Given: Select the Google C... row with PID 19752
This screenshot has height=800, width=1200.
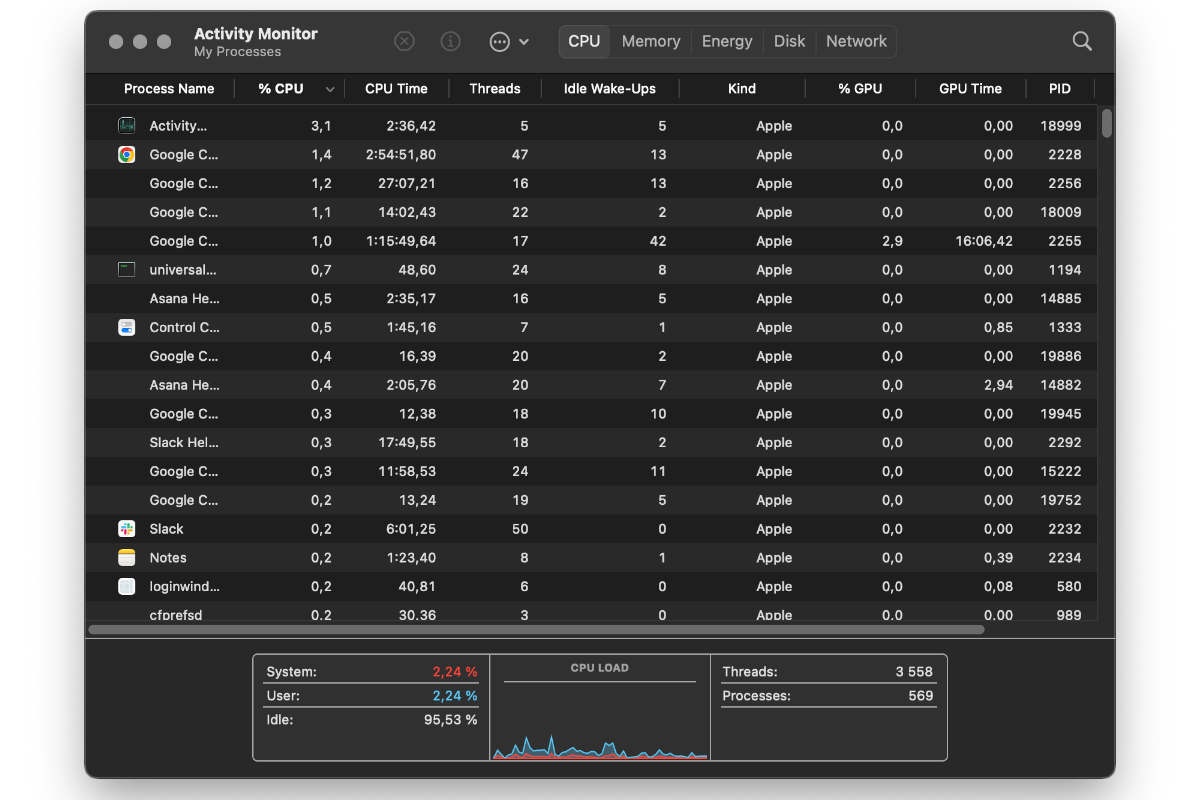Looking at the screenshot, I should click(591, 500).
